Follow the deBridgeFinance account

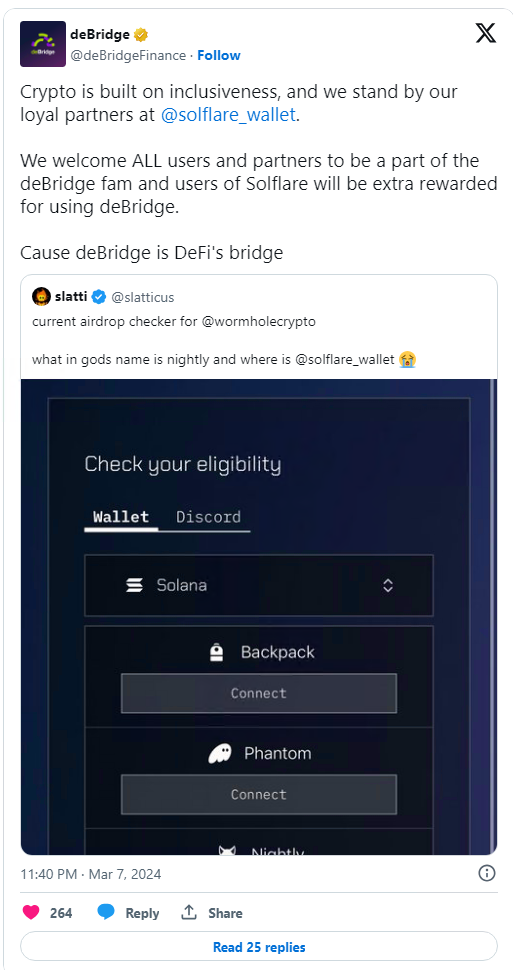219,56
